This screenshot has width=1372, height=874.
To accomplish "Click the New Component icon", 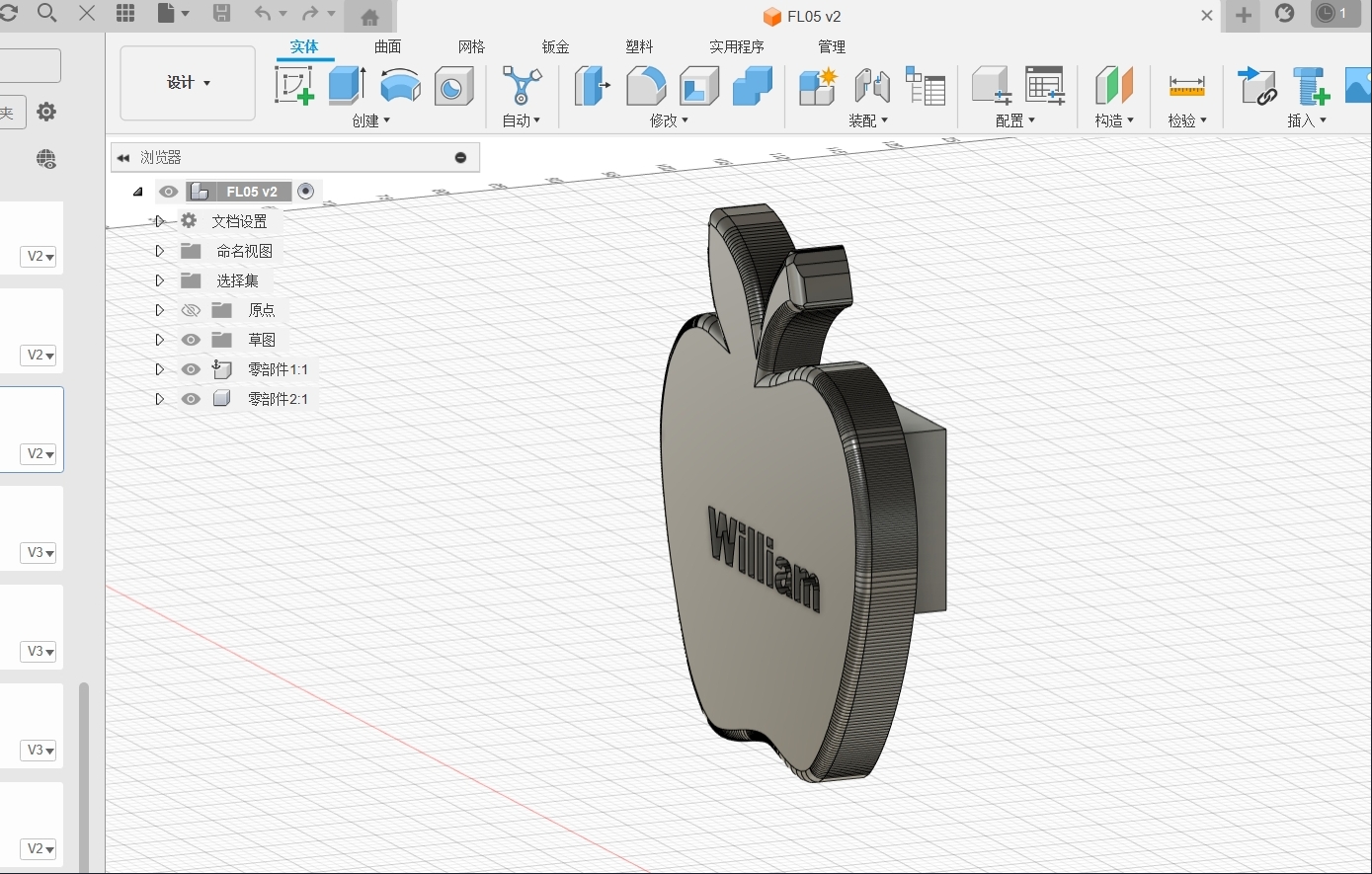I will pos(818,86).
